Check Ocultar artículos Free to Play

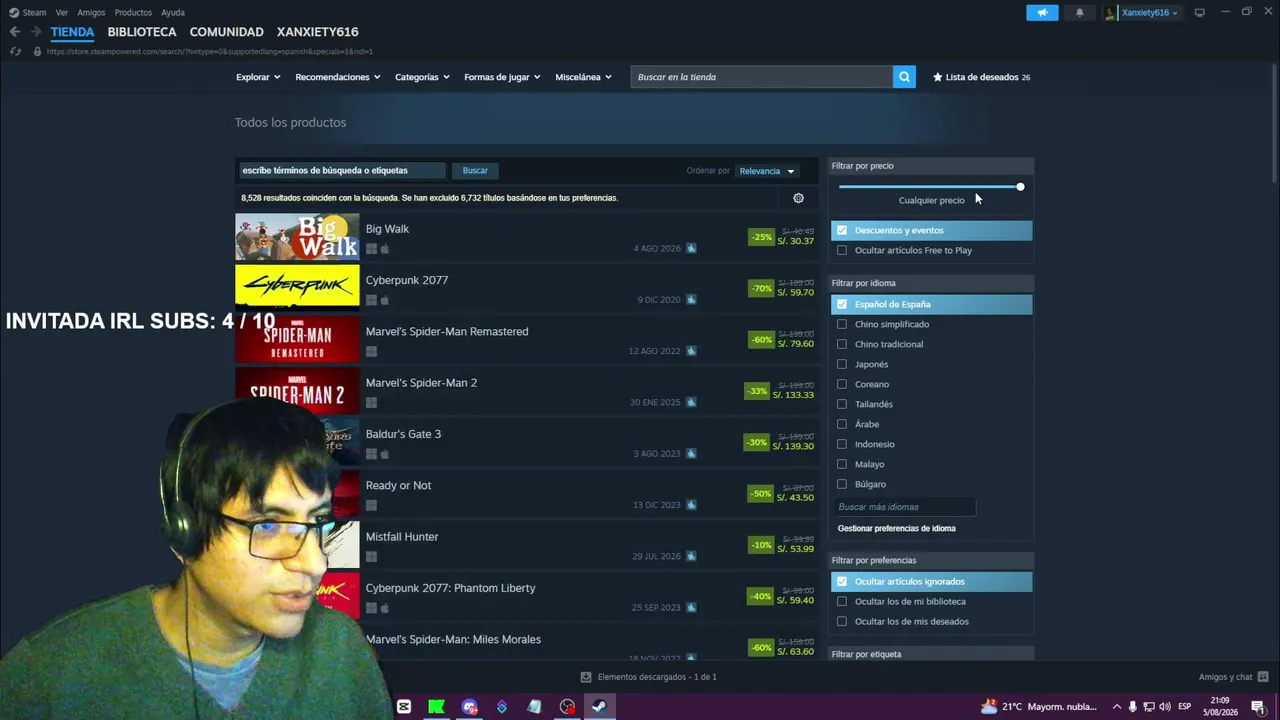click(x=842, y=250)
